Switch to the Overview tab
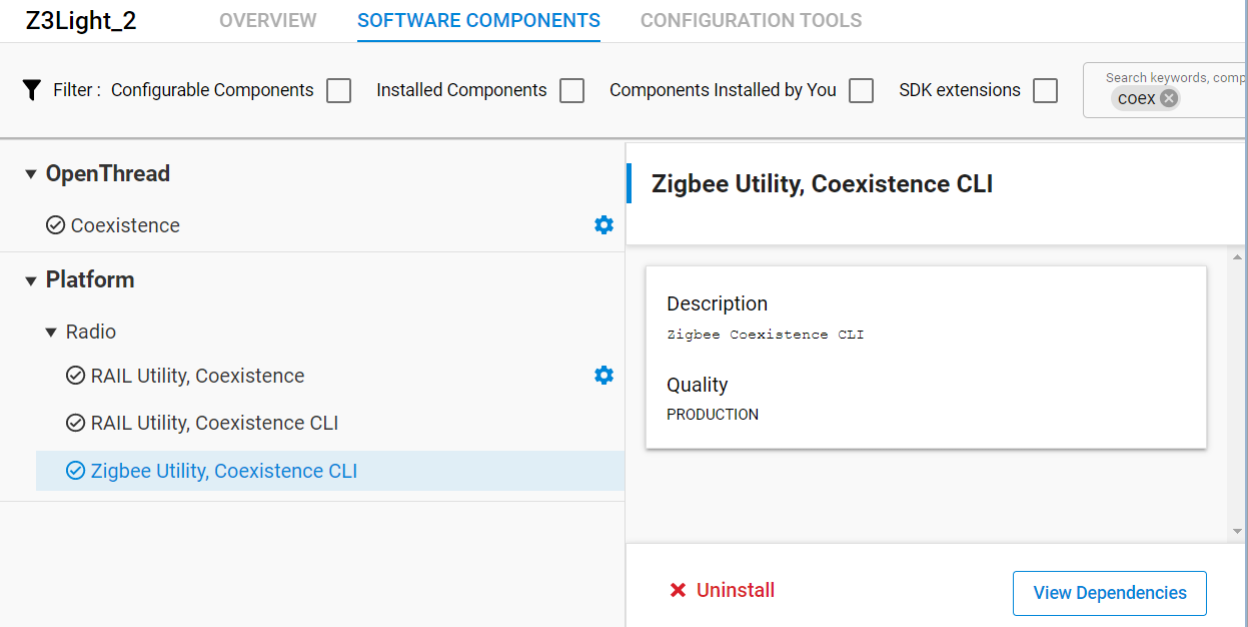This screenshot has width=1248, height=627. 268,20
